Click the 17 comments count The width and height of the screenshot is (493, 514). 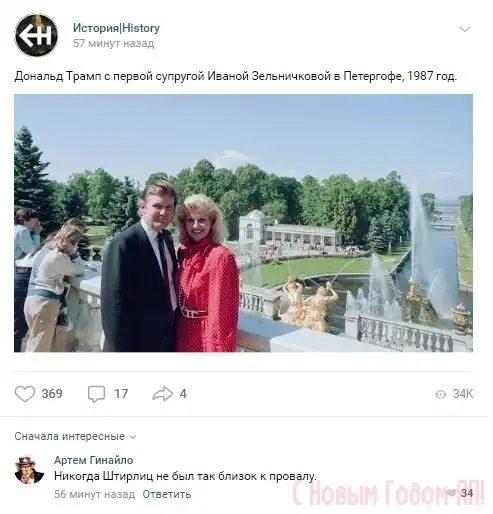pos(121,394)
